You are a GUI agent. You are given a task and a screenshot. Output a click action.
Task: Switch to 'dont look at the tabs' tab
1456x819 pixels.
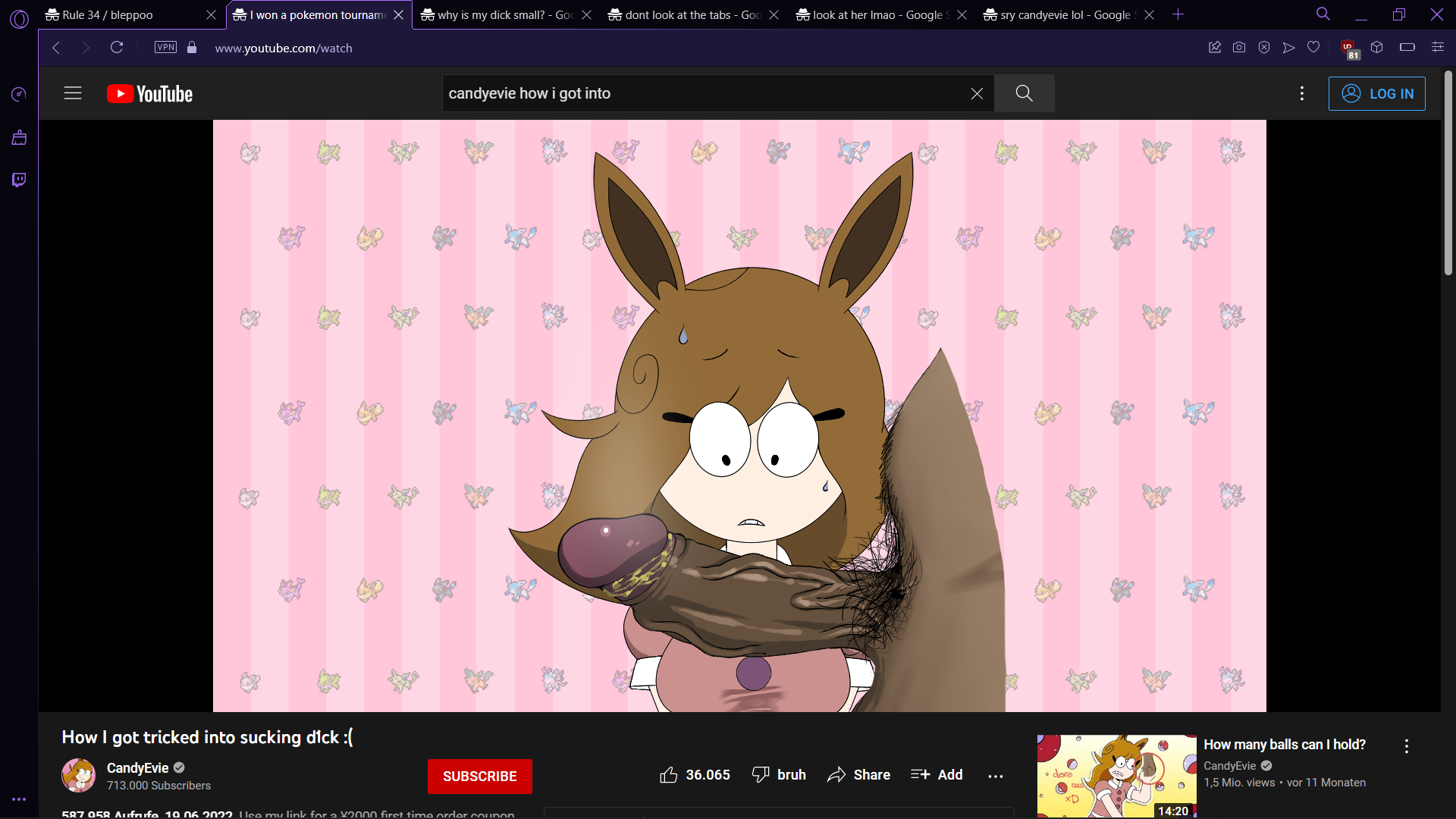[694, 15]
